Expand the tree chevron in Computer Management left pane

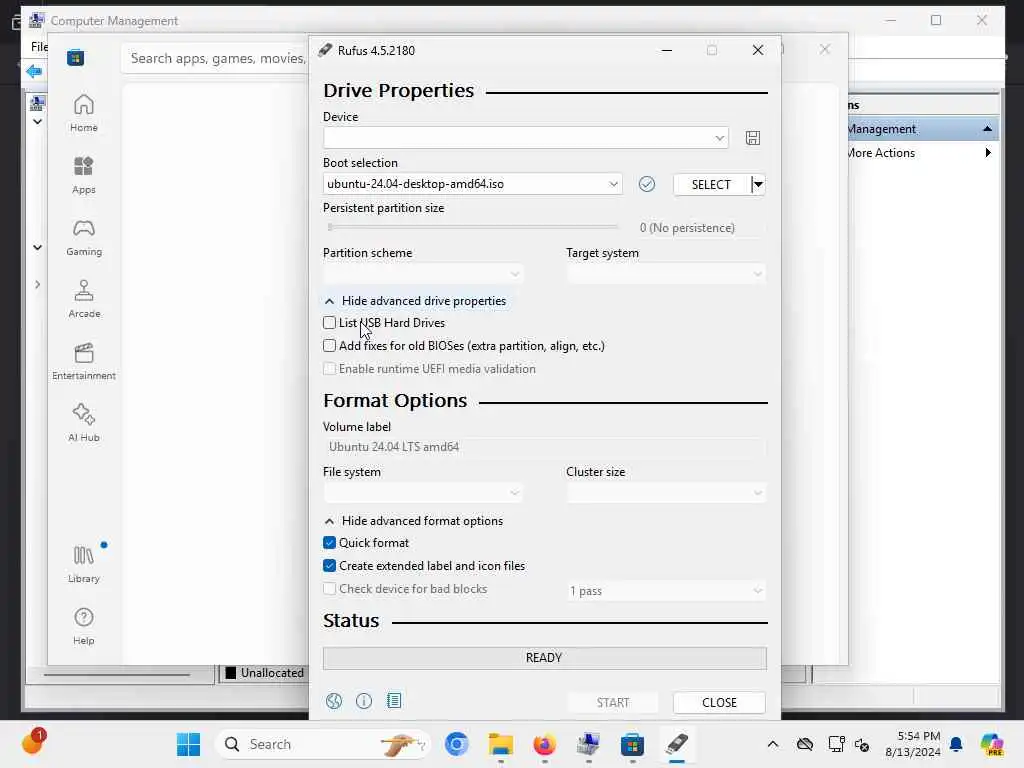pos(37,285)
